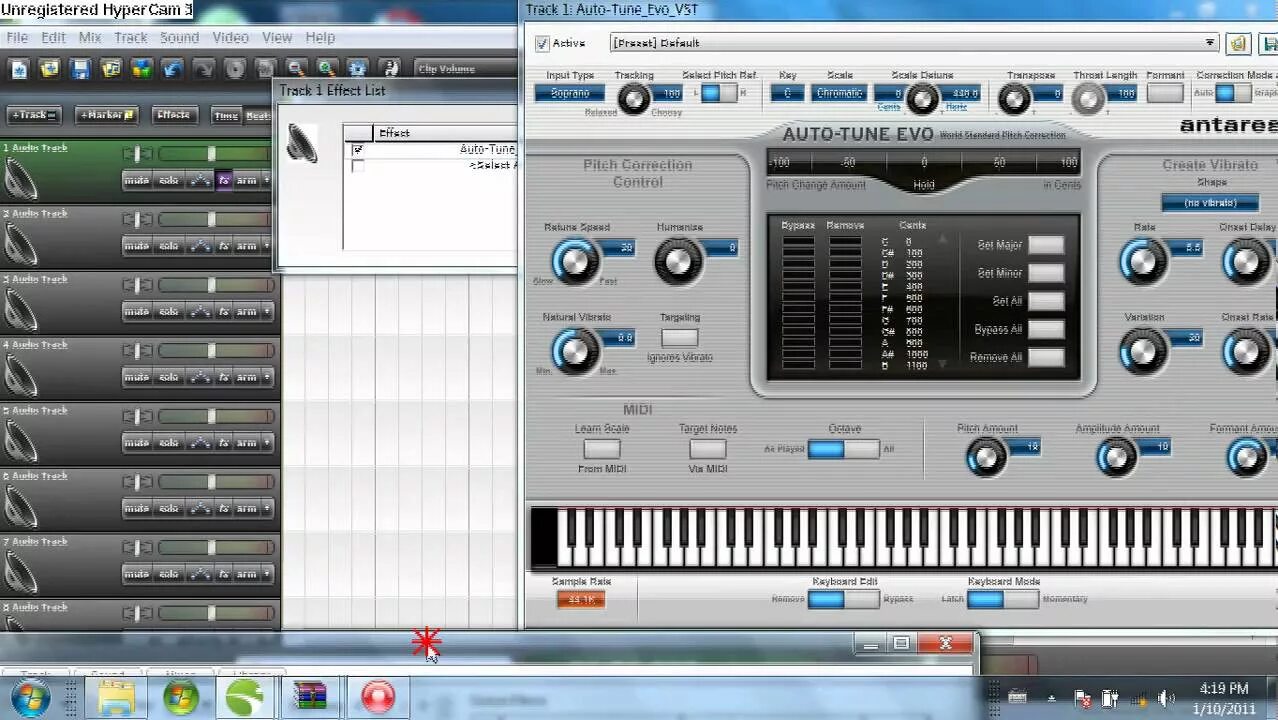Expand the arm dropdown arrow on track 5

(267, 443)
